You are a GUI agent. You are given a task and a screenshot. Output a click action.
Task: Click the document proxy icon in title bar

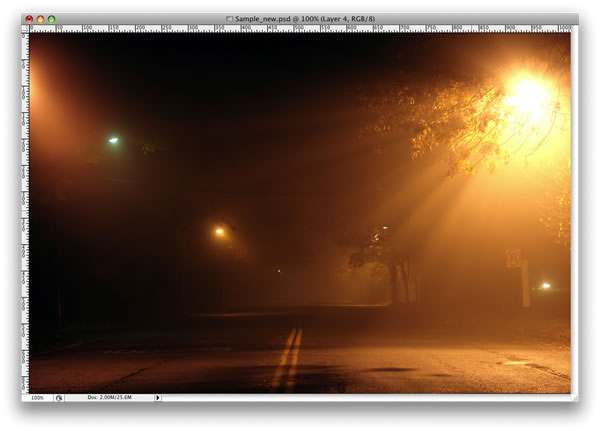pos(229,18)
